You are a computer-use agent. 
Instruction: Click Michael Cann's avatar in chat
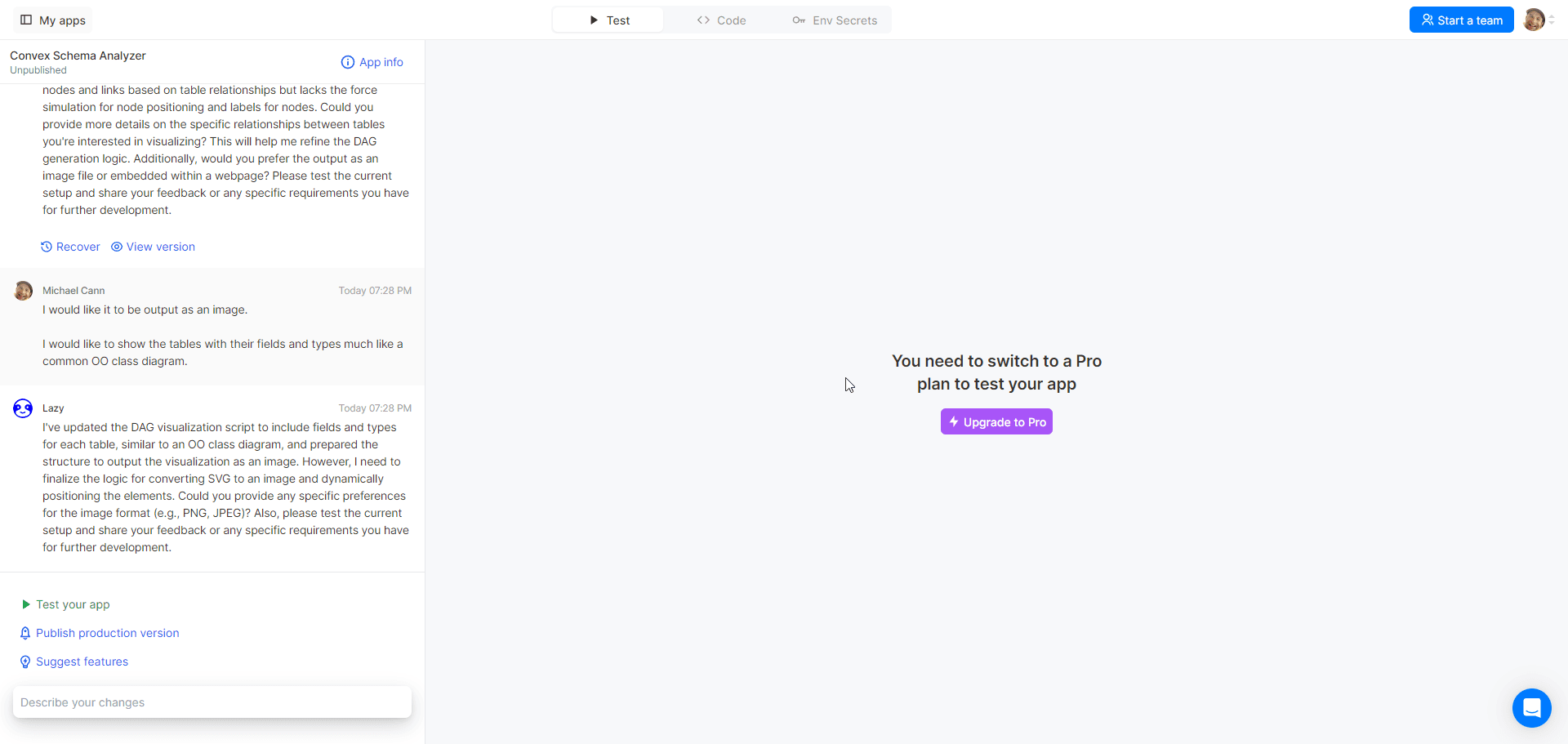[23, 291]
